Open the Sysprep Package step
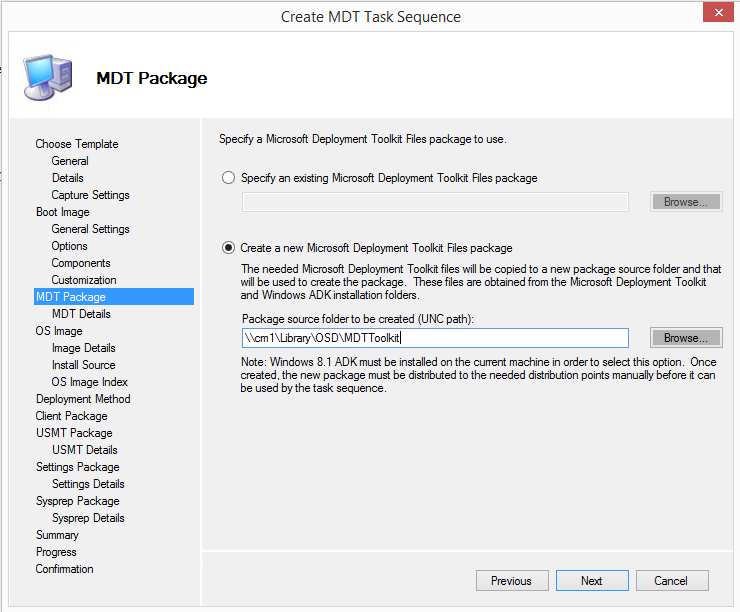This screenshot has width=740, height=612. click(78, 501)
